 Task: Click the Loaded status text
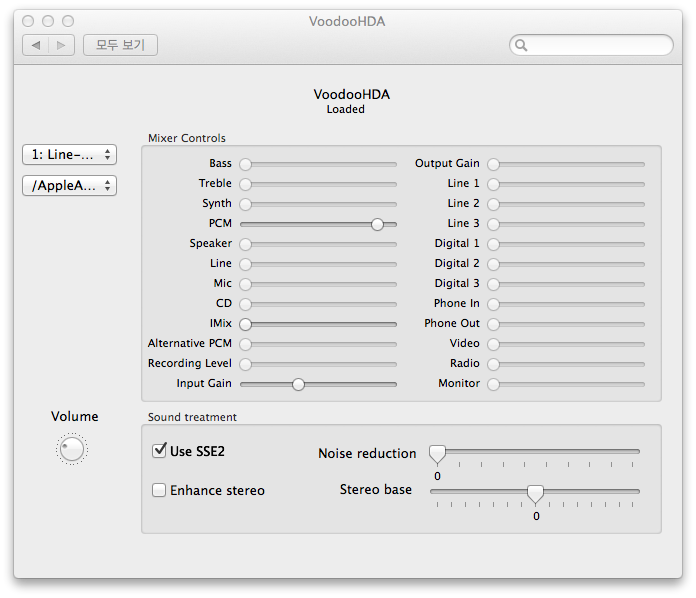(x=346, y=109)
